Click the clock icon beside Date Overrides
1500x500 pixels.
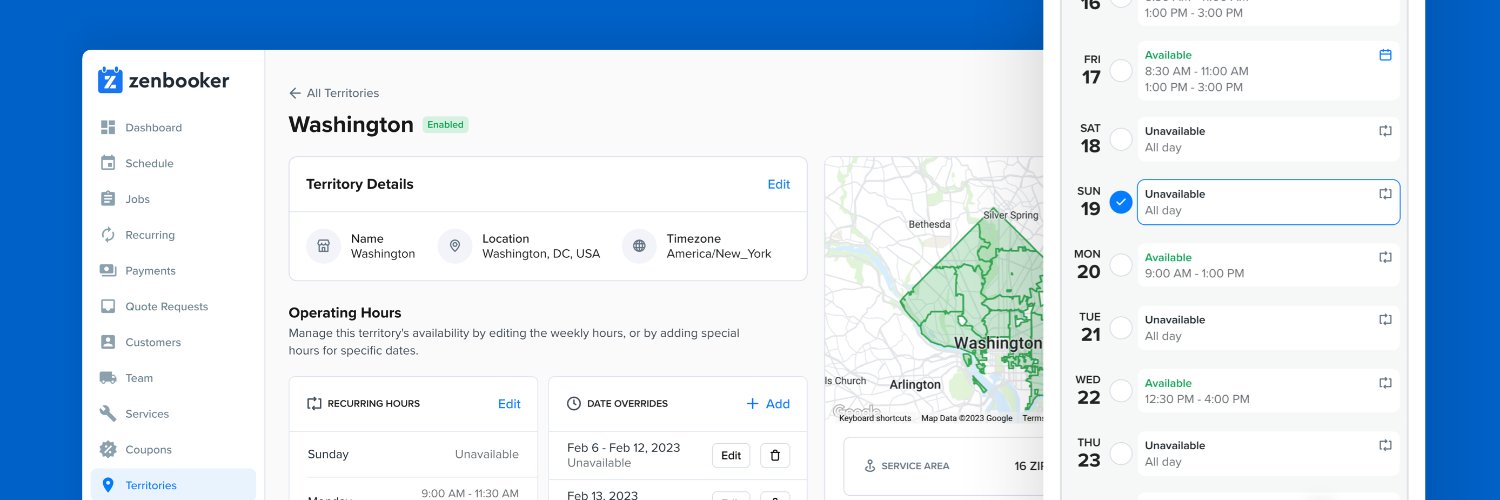click(x=574, y=404)
